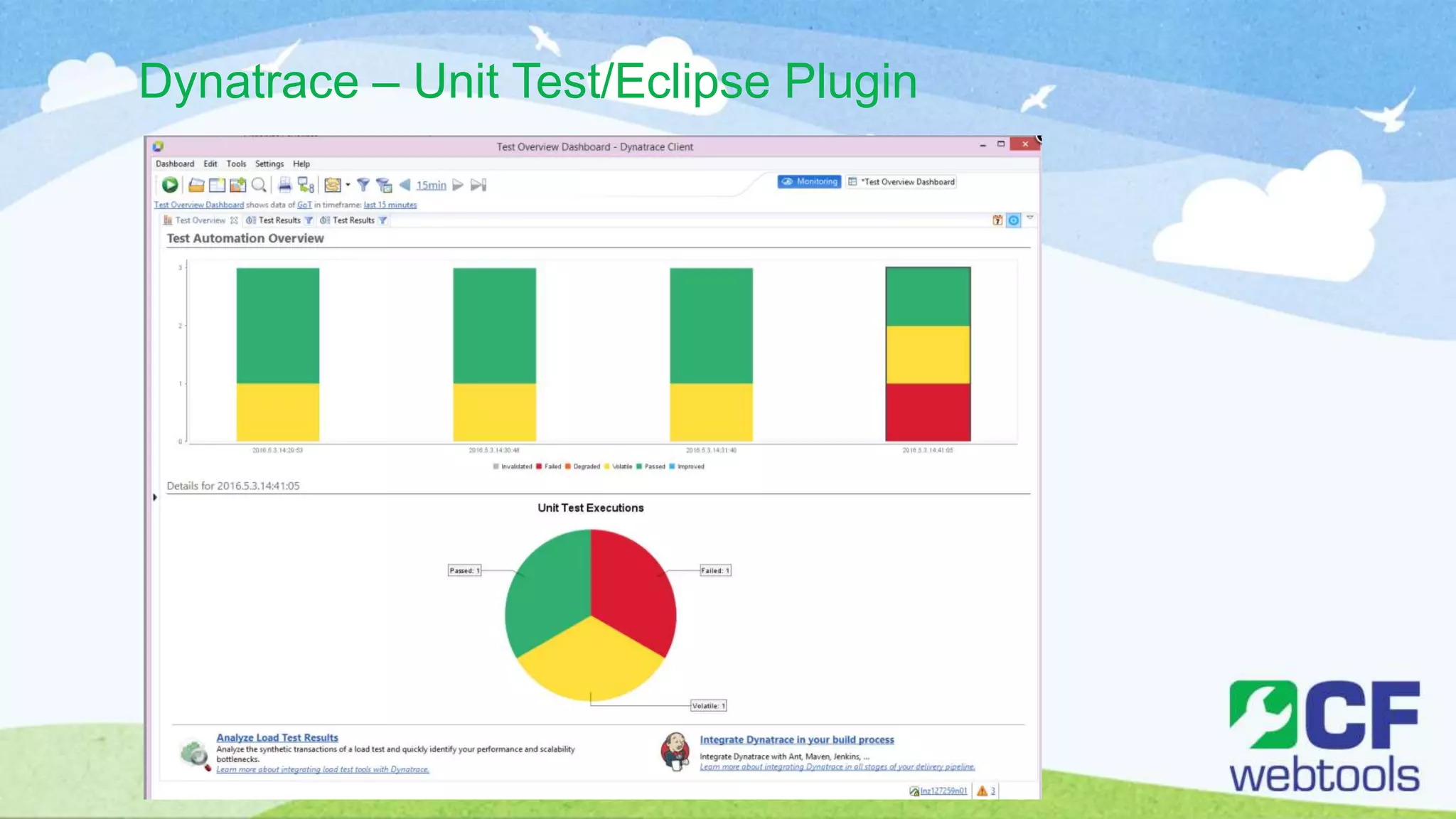Click the previous timeframe left arrow
Image resolution: width=1456 pixels, height=819 pixels.
(x=405, y=185)
